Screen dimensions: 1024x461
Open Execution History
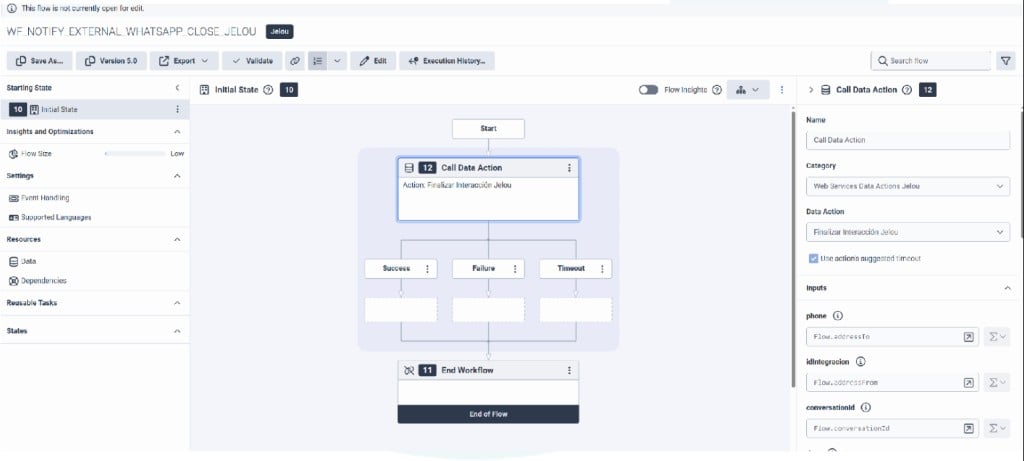(447, 61)
